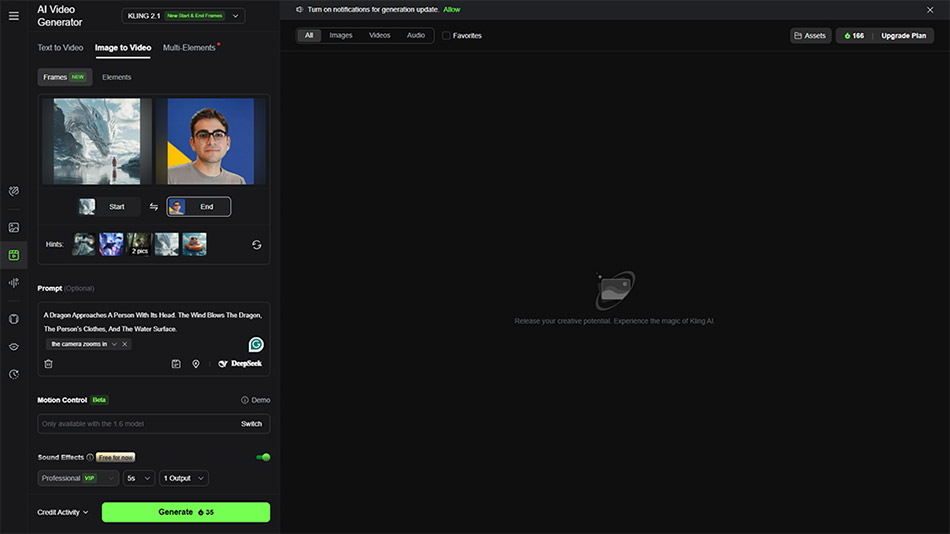The image size is (950, 534).
Task: Select the Image to Video tab
Action: [123, 47]
